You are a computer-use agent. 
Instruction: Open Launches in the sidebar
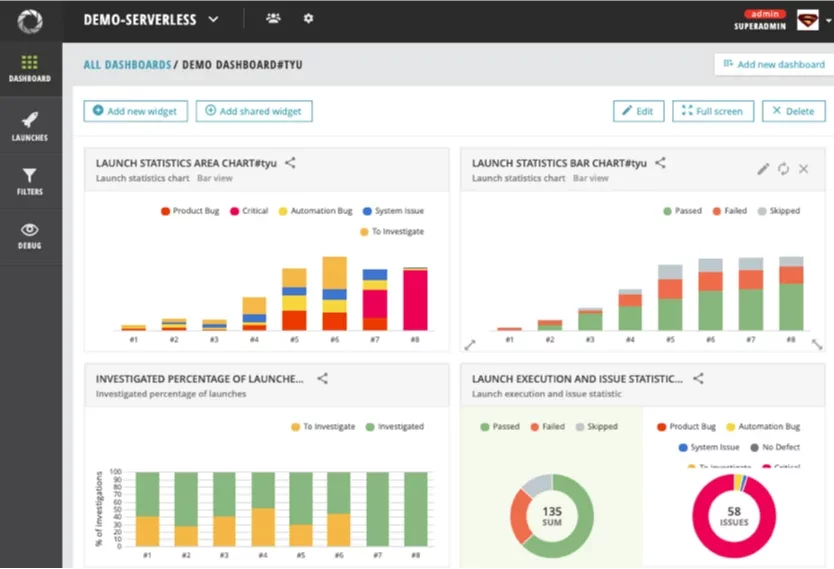30,125
